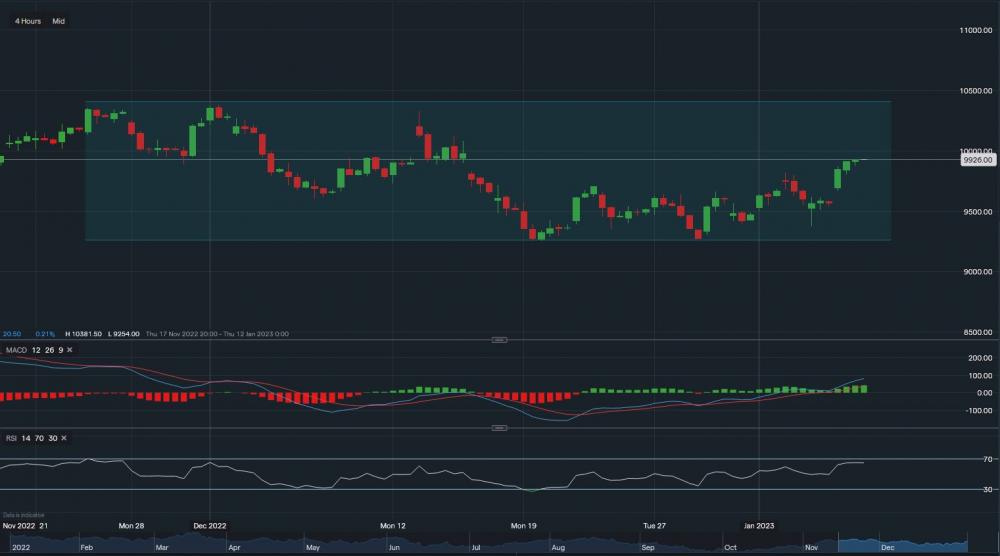Click the 9926.00 current price label
This screenshot has height=556, width=1000.
click(975, 159)
